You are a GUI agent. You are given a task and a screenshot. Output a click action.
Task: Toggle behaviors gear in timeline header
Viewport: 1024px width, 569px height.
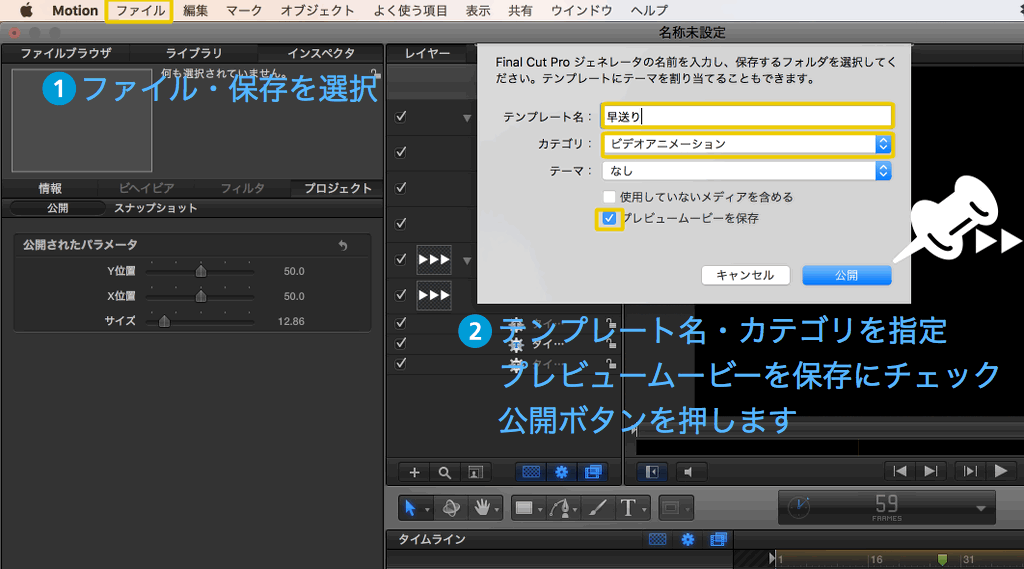[x=688, y=539]
